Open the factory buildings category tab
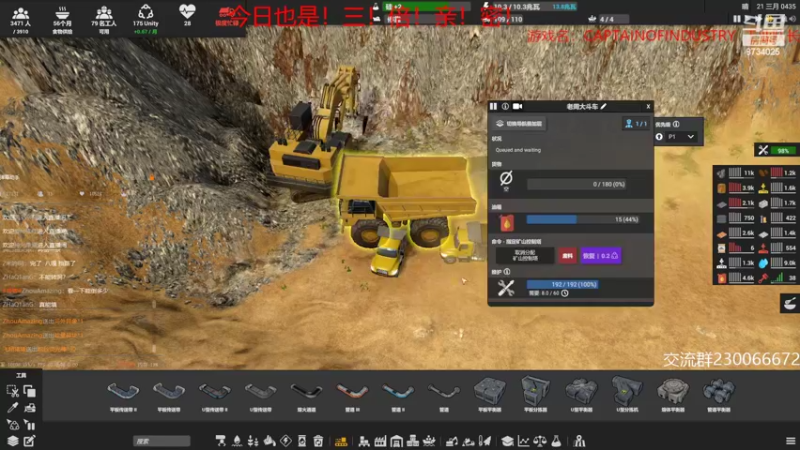This screenshot has width=800, height=450. (380, 441)
